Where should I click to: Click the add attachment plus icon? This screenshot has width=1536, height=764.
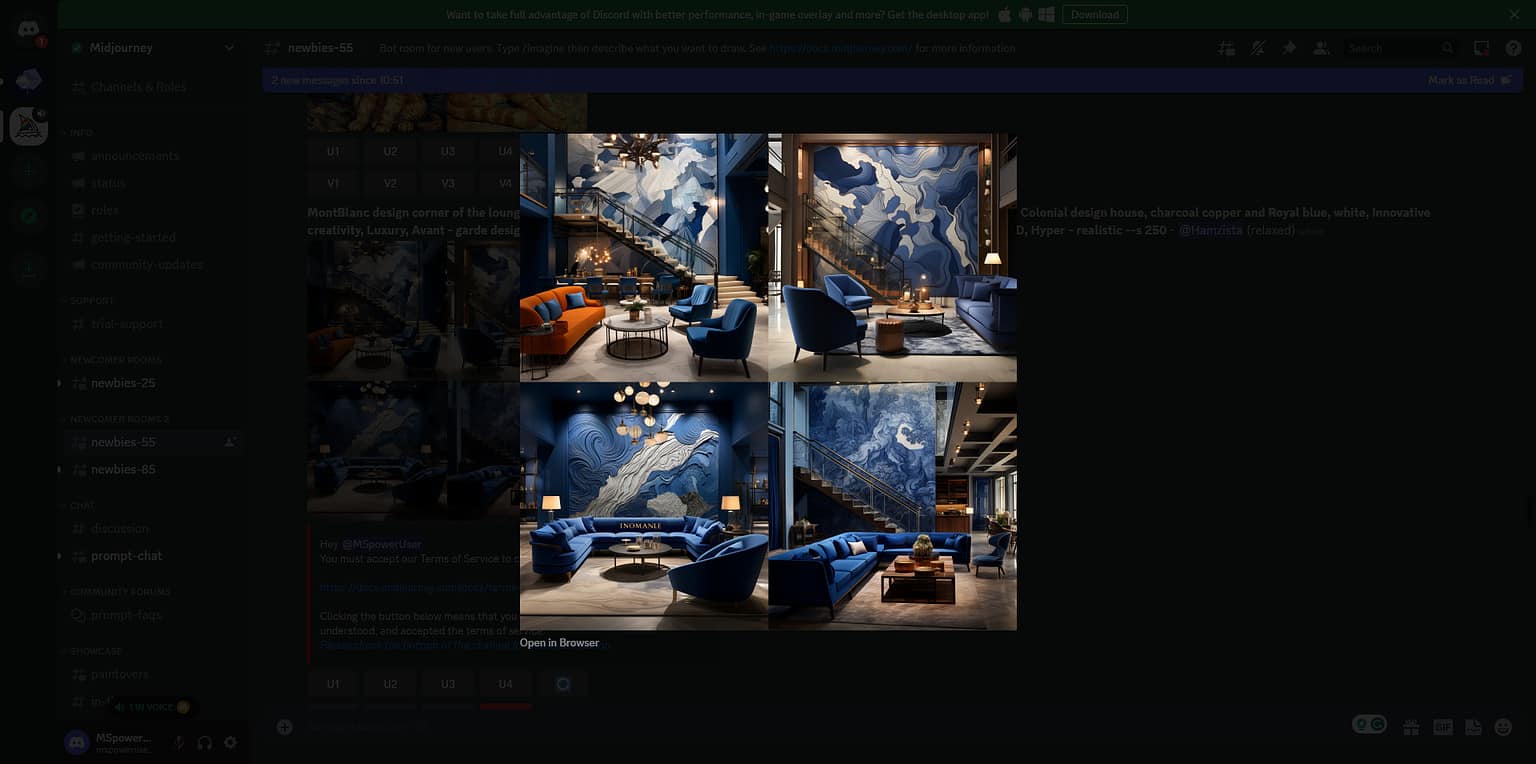click(285, 727)
